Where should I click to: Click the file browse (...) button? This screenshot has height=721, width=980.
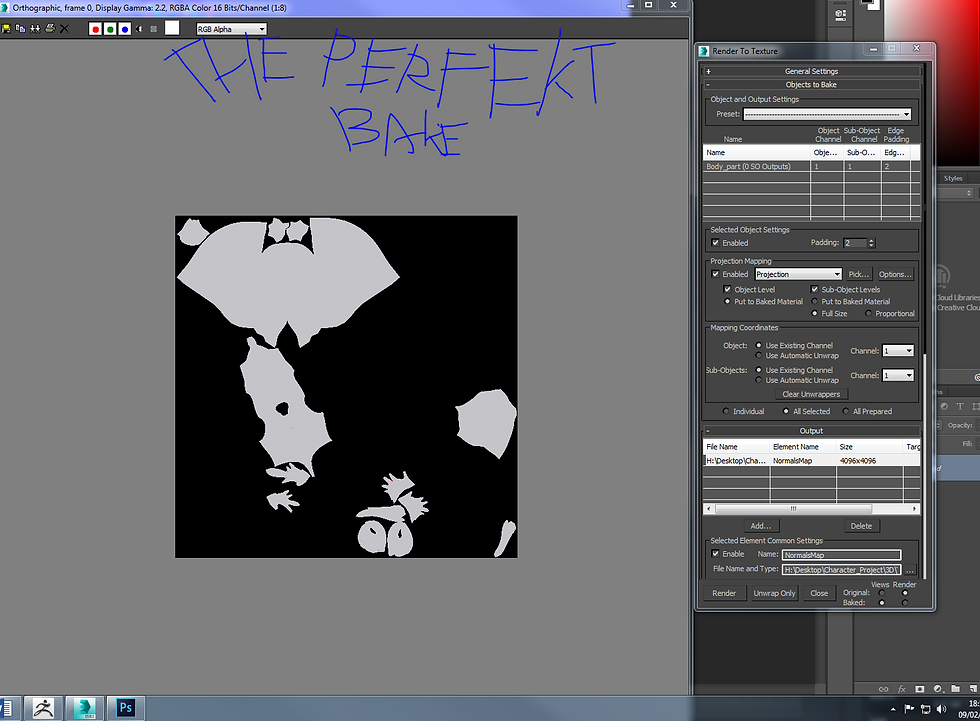[910, 570]
